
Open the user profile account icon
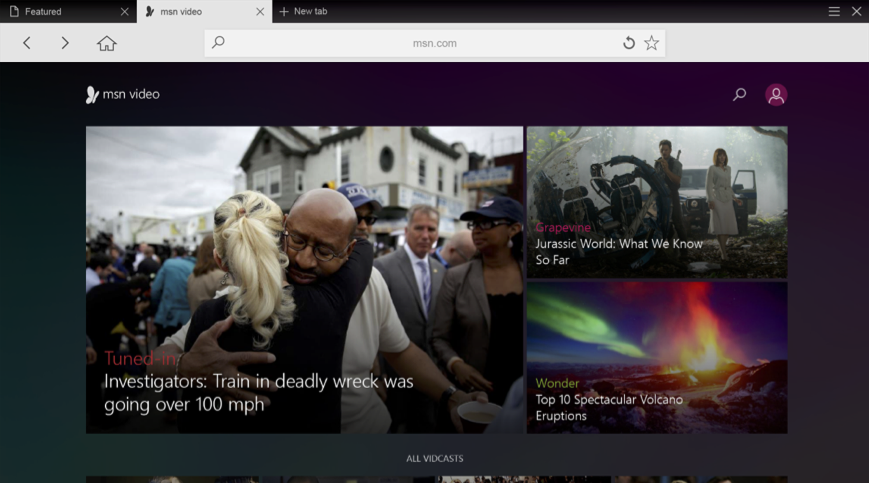tap(776, 94)
